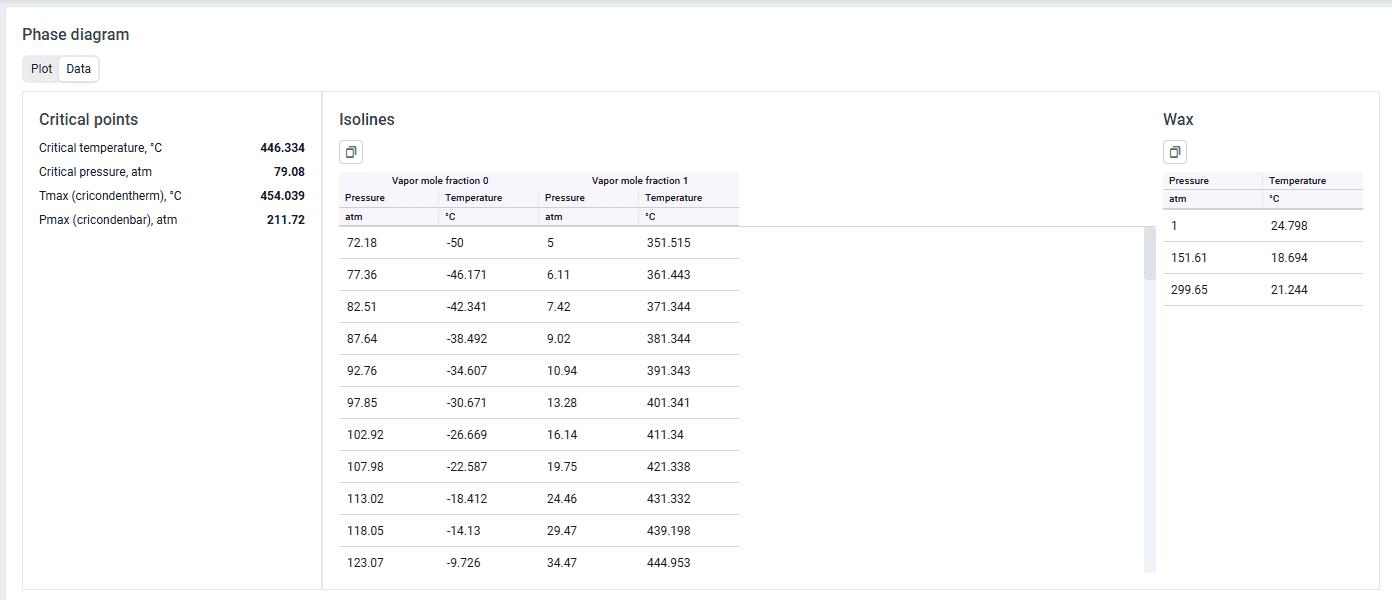The height and width of the screenshot is (600, 1392).
Task: Click isoline temperature cell 439.198
Action: click(x=689, y=531)
